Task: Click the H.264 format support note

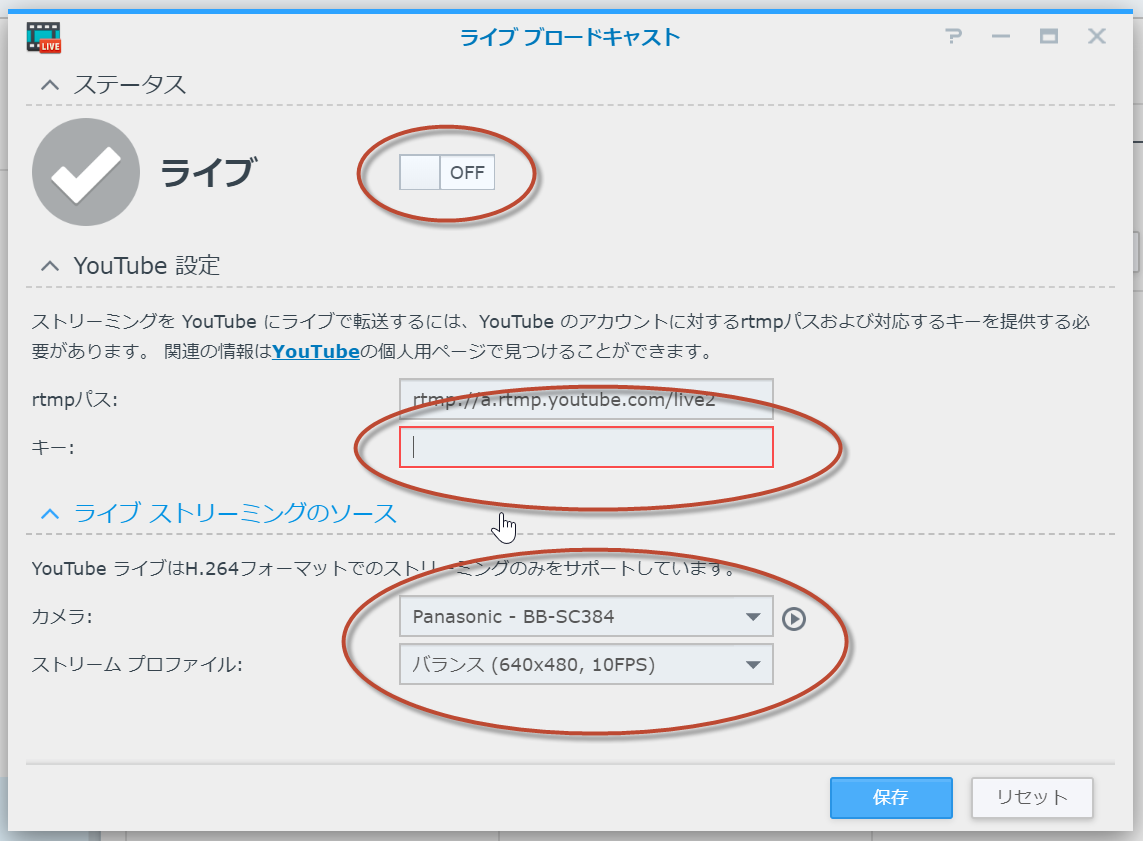Action: click(384, 568)
